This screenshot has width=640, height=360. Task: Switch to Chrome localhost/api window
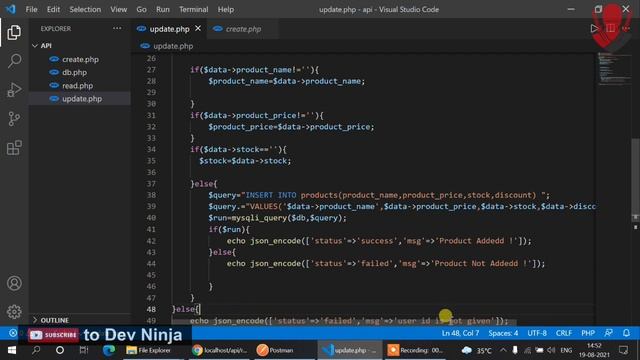pos(219,350)
